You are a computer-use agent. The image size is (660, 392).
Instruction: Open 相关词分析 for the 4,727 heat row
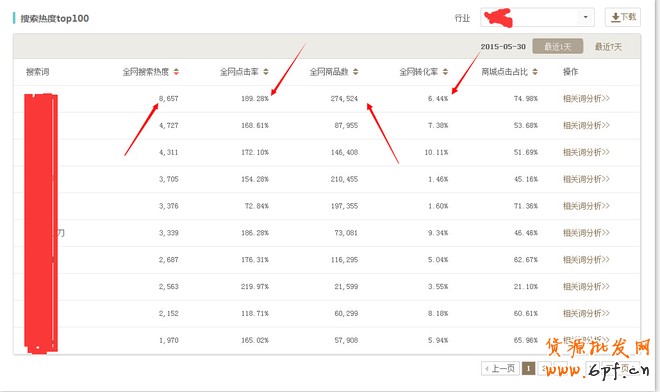pyautogui.click(x=586, y=125)
